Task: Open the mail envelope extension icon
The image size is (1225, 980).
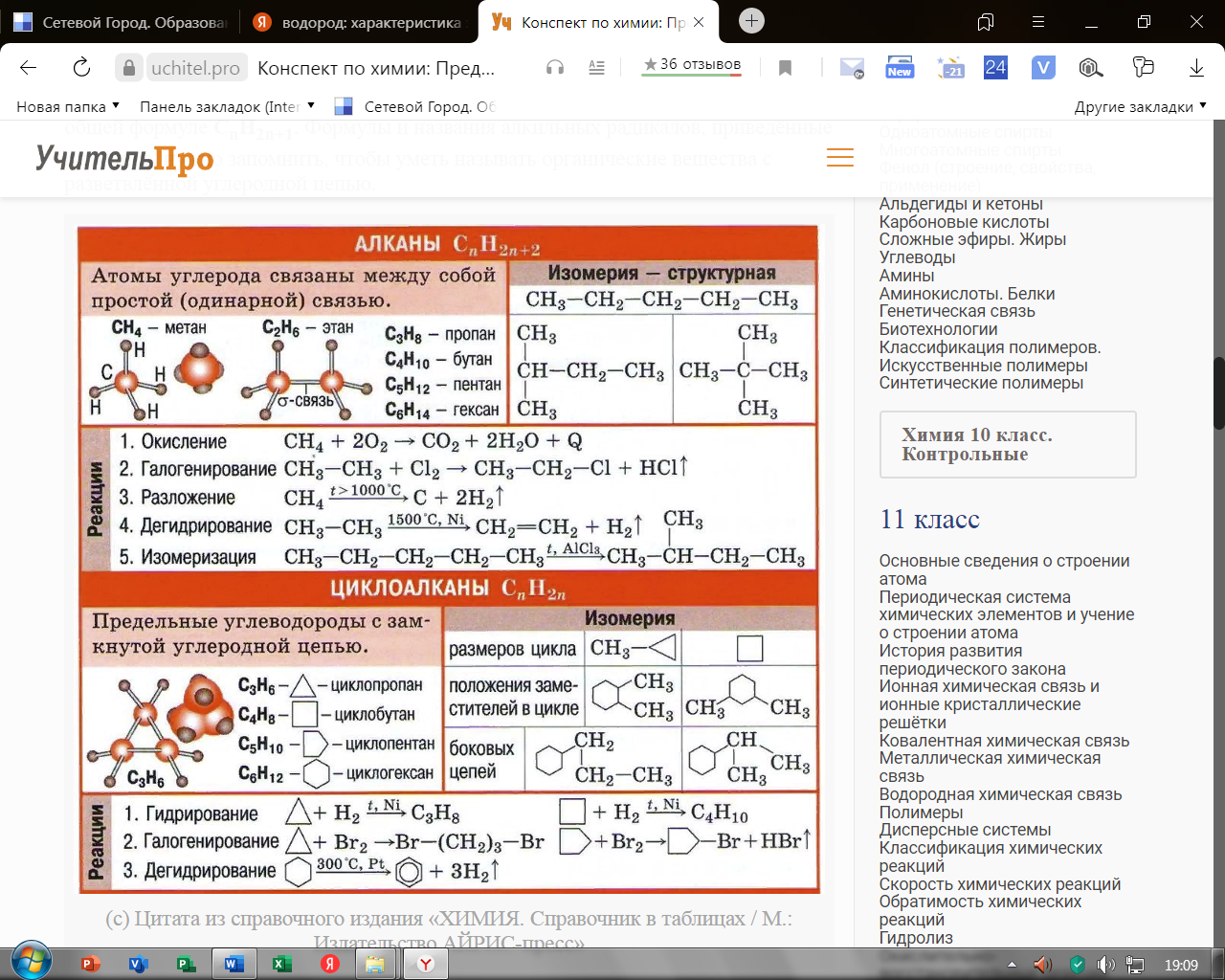Action: tap(852, 67)
